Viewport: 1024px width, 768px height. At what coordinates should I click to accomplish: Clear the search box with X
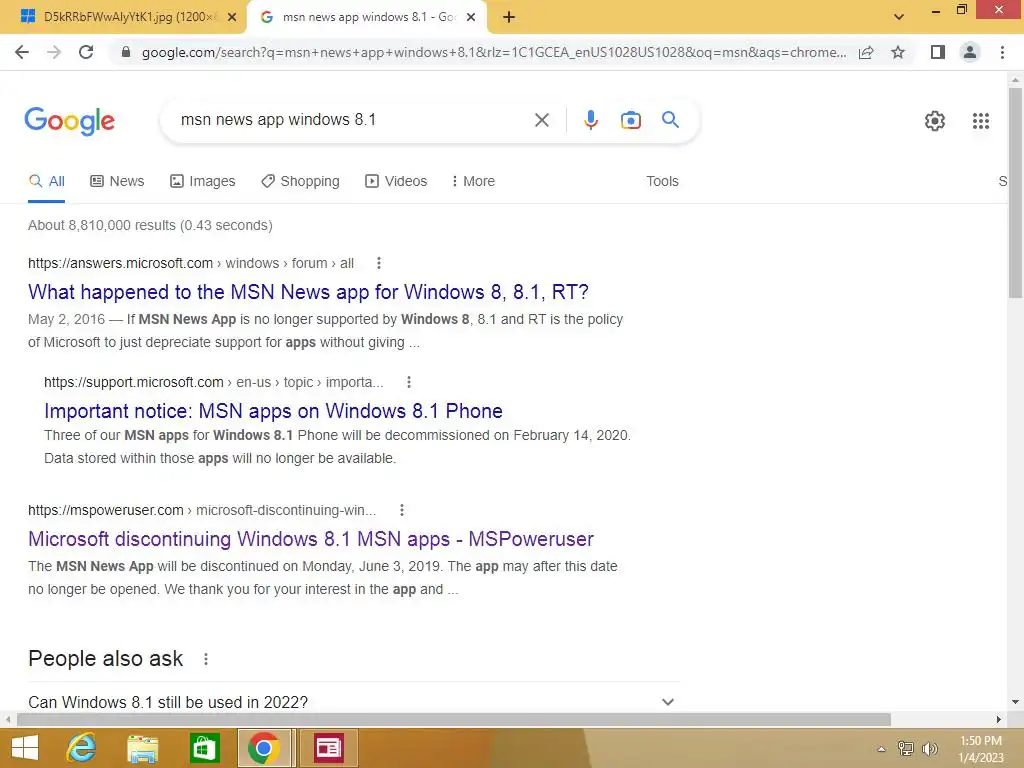click(541, 120)
